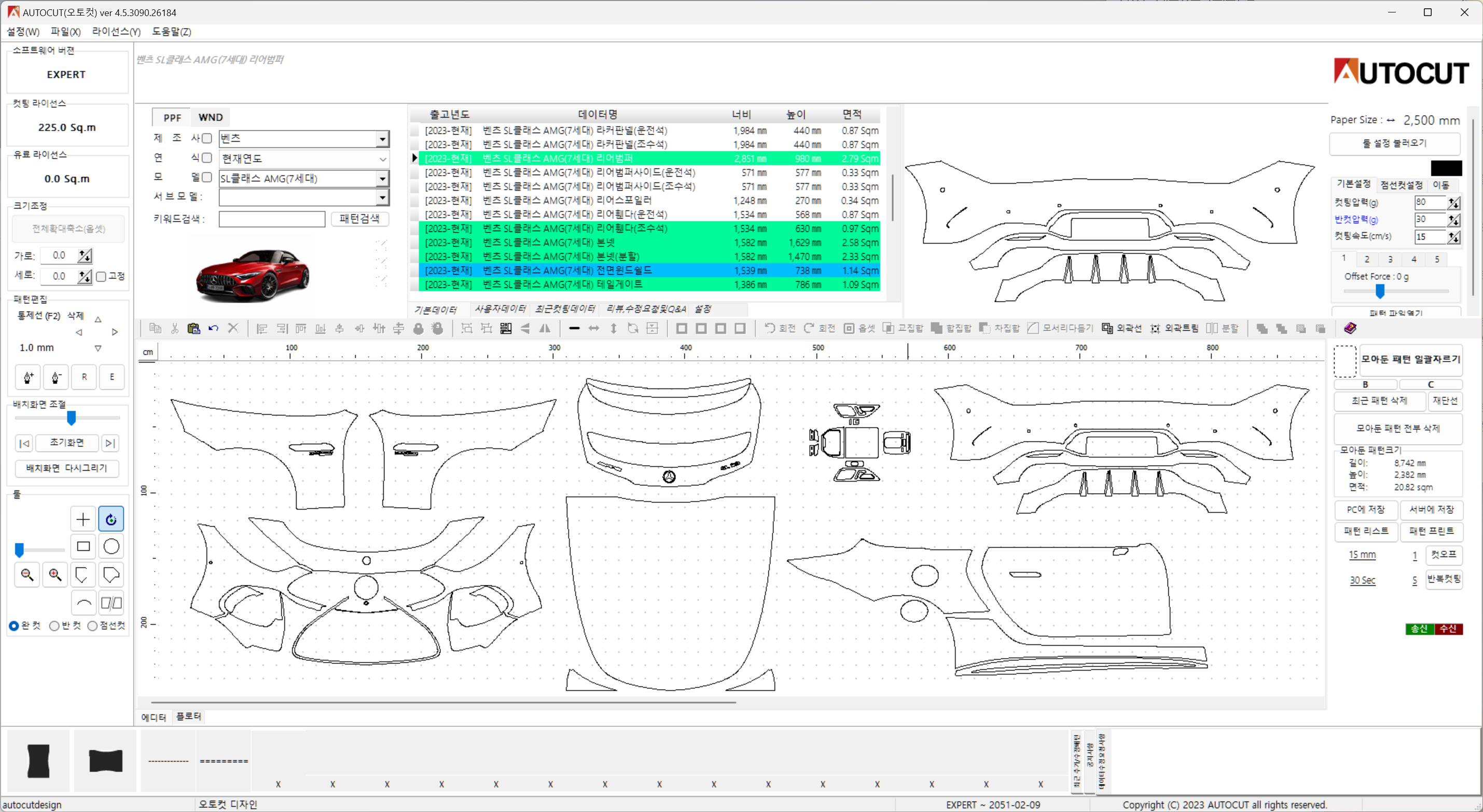Click the 외곽선 outline tool

click(x=1121, y=329)
